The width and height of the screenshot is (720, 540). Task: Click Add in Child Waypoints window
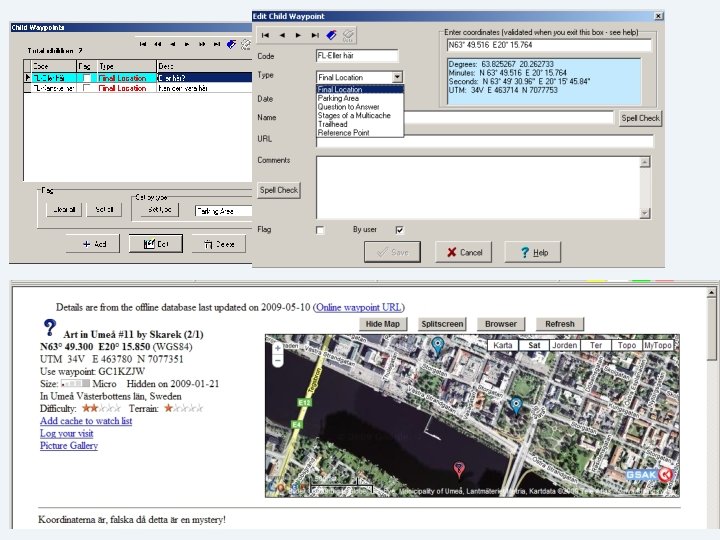point(93,244)
